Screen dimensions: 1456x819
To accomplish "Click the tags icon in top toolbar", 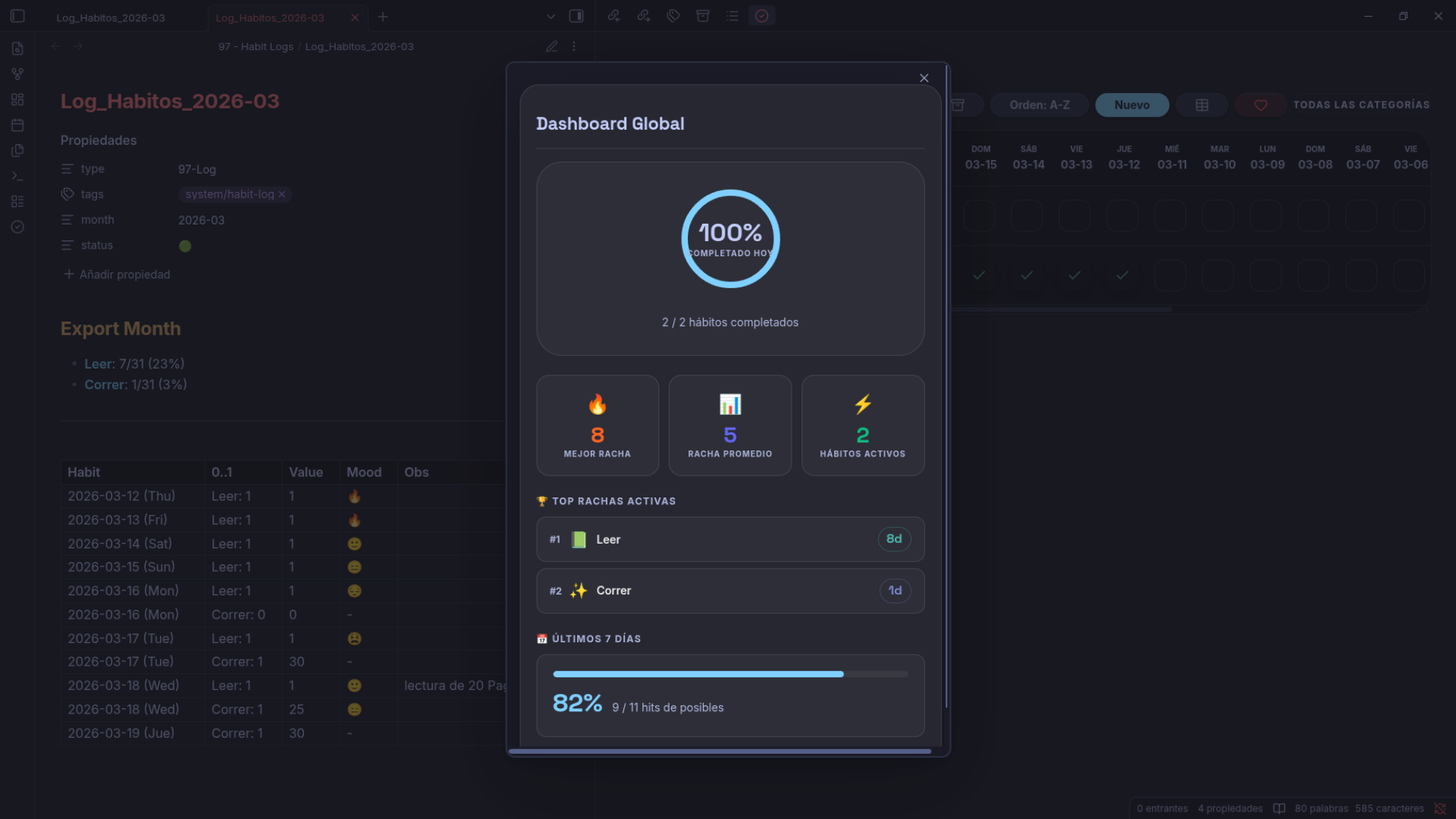I will (673, 16).
